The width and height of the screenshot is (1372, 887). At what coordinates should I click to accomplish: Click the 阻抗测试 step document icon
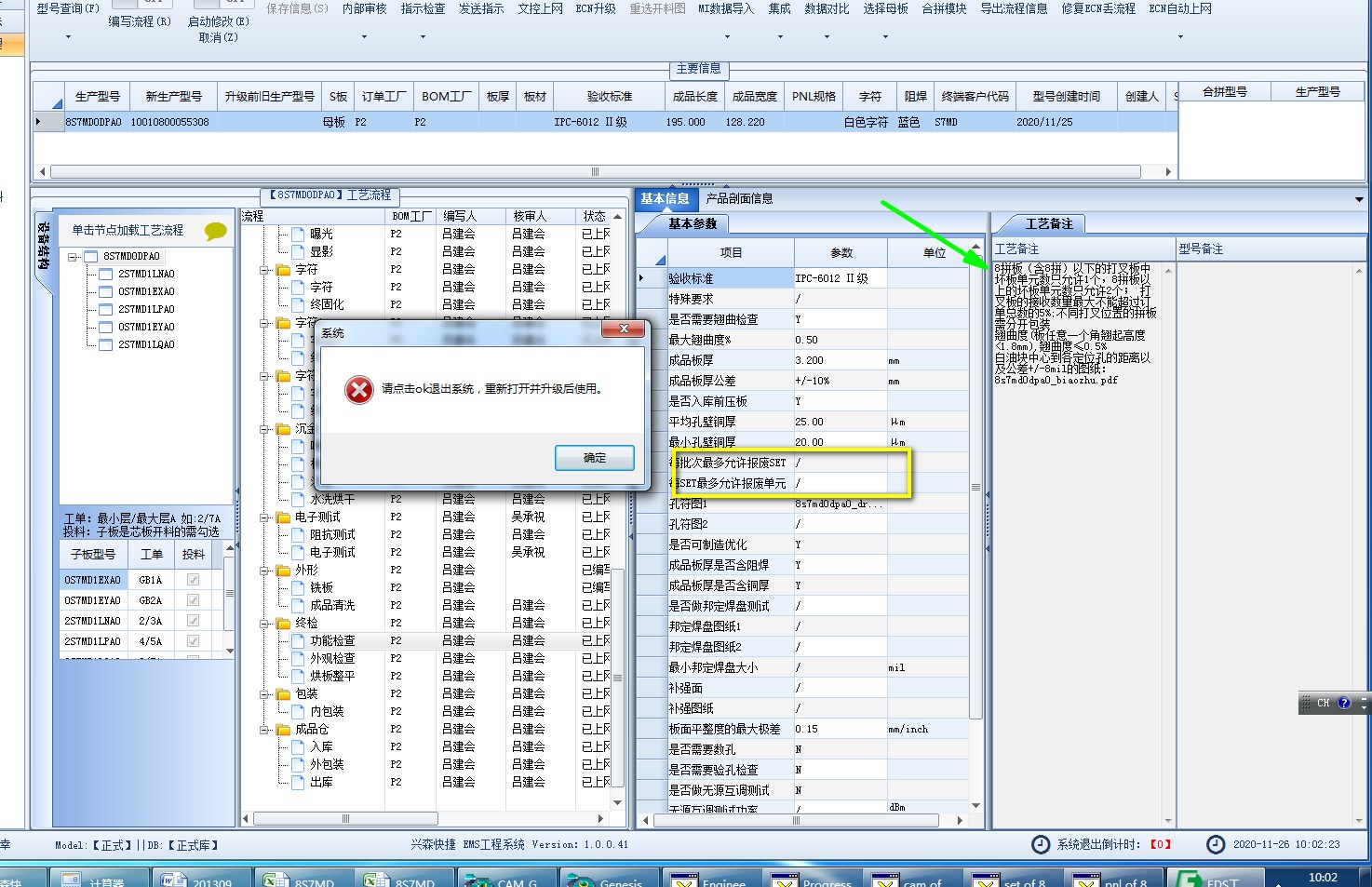298,534
